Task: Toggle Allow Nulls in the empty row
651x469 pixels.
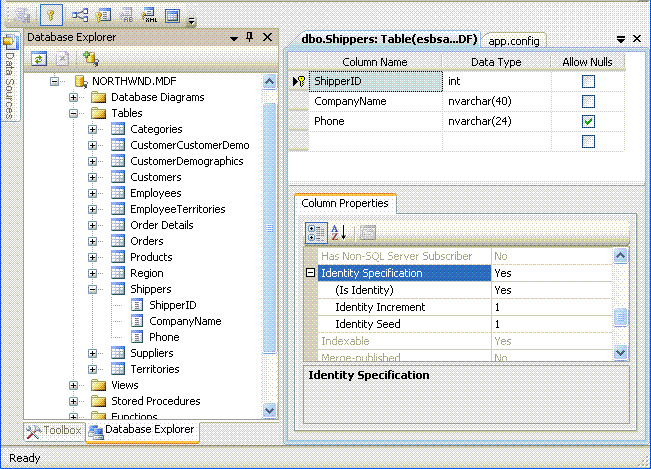Action: click(588, 142)
